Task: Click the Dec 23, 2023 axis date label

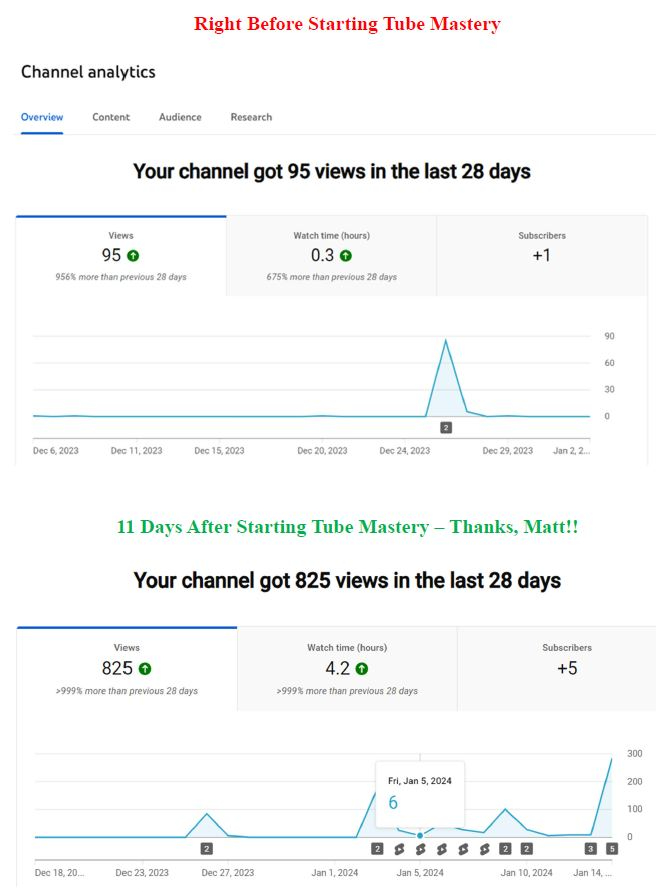Action: click(x=142, y=873)
